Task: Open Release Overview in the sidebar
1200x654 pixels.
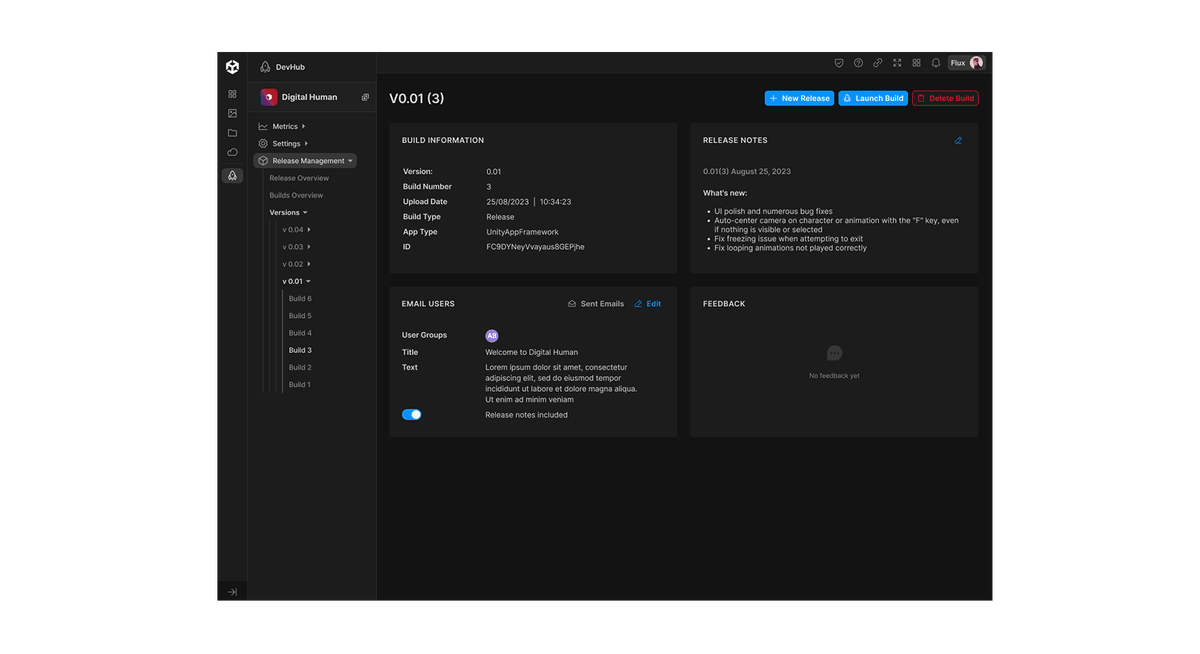Action: [x=297, y=178]
